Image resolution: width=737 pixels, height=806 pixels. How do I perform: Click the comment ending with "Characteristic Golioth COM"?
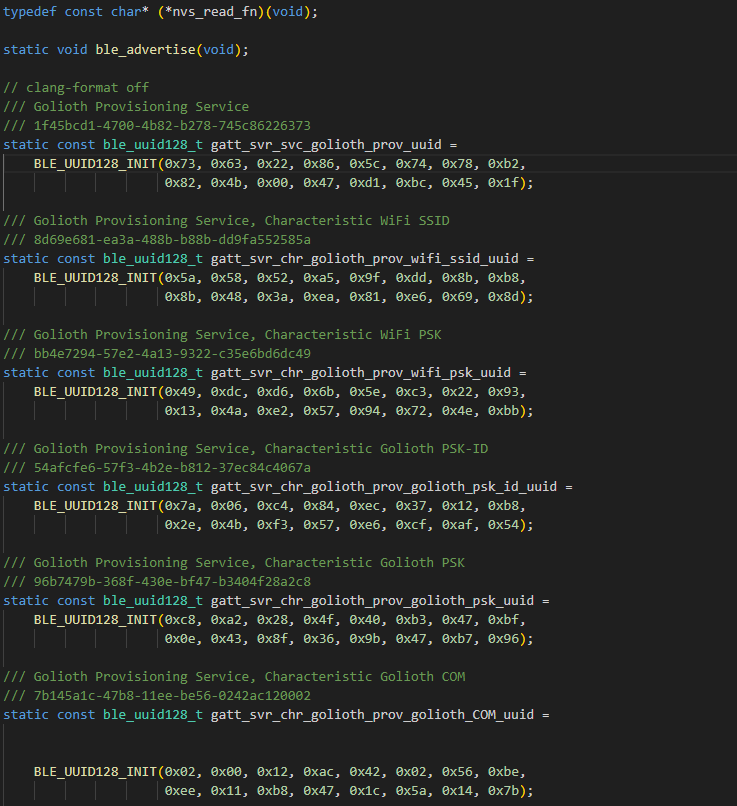(234, 677)
